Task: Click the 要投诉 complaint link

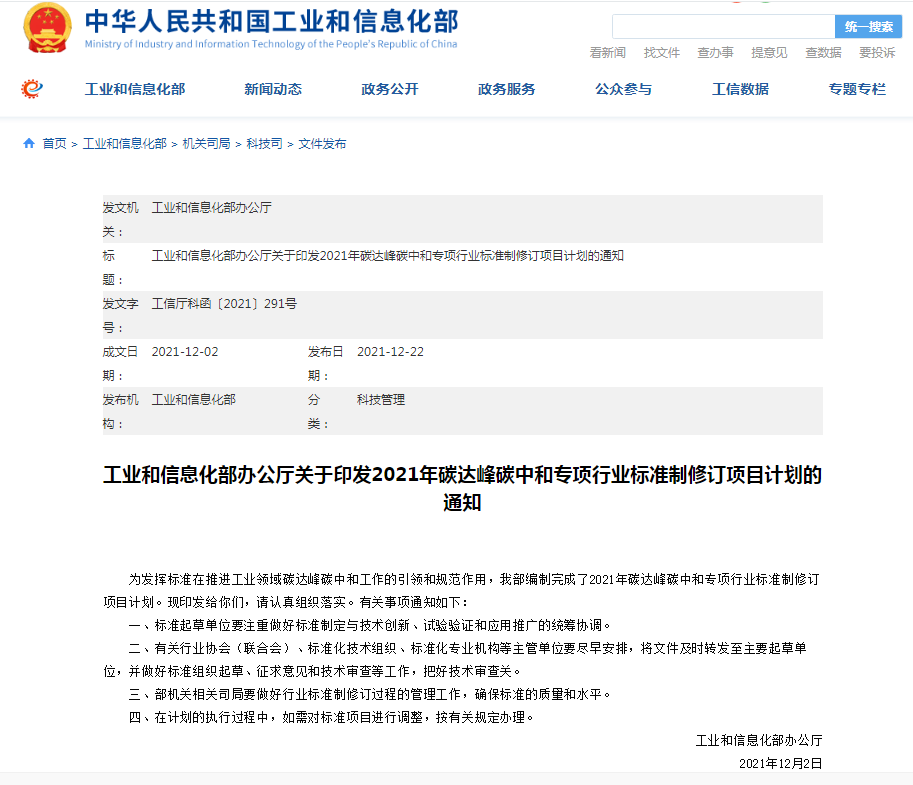Action: [877, 53]
